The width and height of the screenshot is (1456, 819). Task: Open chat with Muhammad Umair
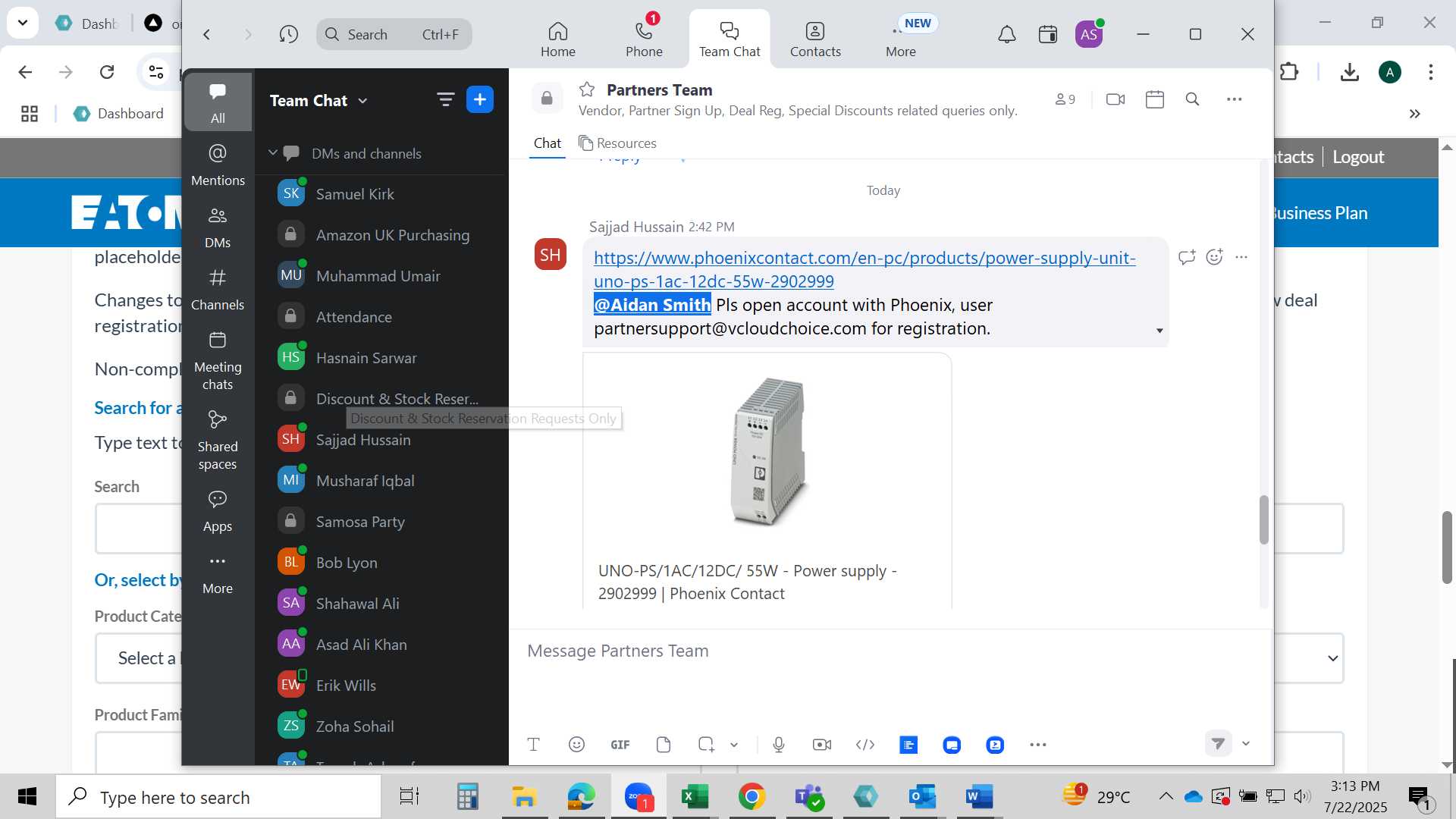[379, 276]
